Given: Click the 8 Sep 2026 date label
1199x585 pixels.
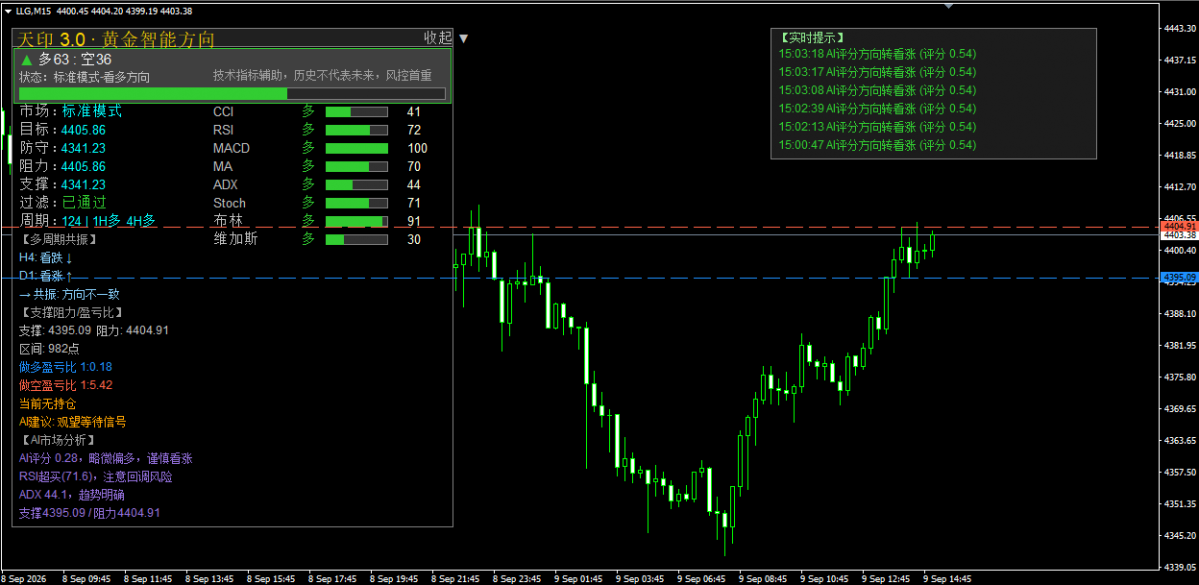Looking at the screenshot, I should coord(24,579).
